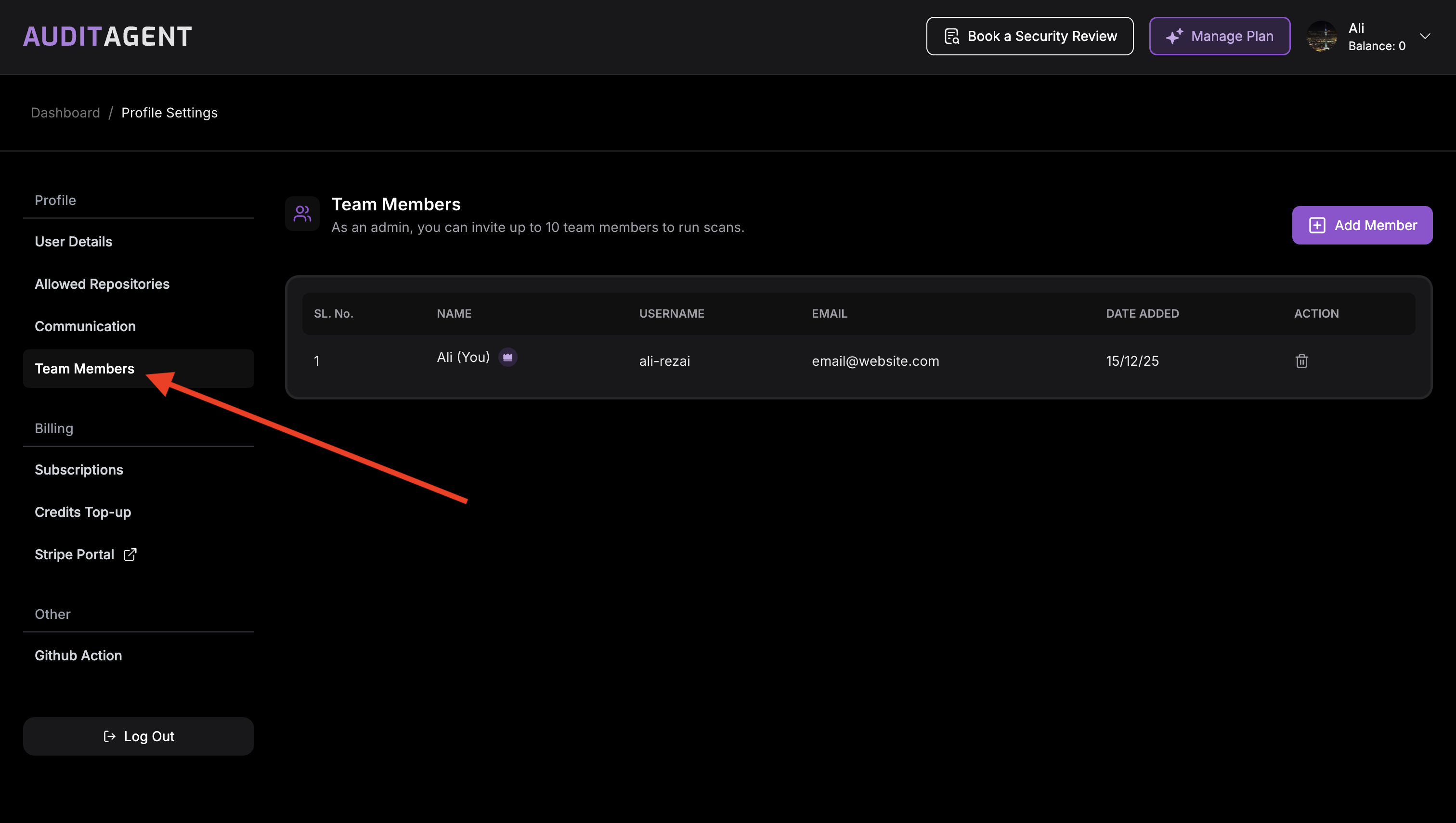Click the trash icon for Ali's row
The image size is (1456, 823).
1301,360
